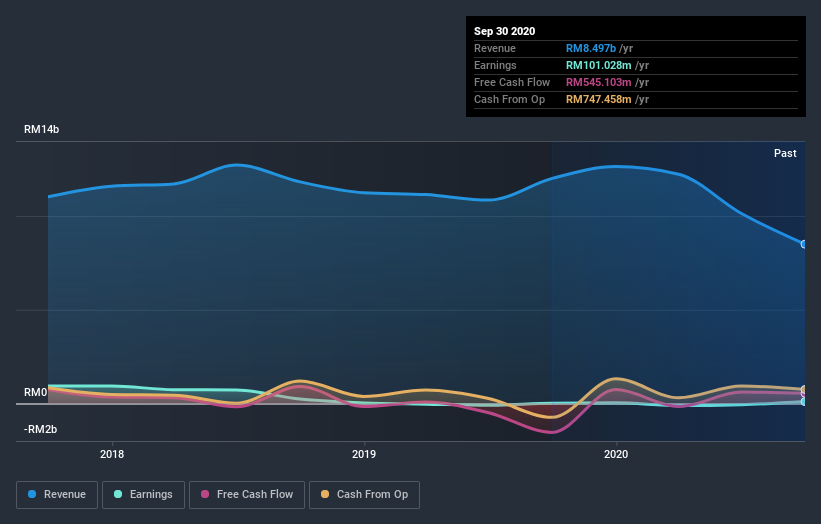The width and height of the screenshot is (821, 524).
Task: Click the RM101.028m earnings value
Action: (x=598, y=65)
